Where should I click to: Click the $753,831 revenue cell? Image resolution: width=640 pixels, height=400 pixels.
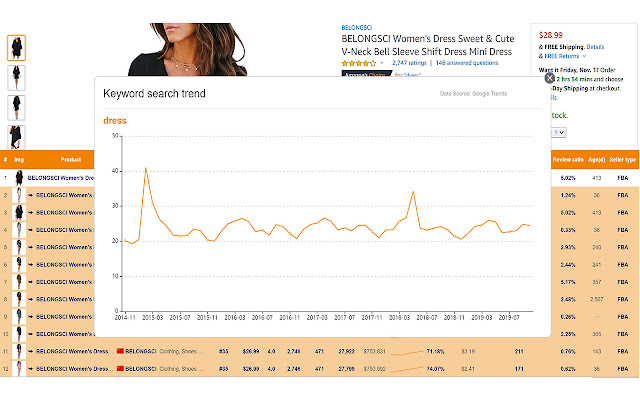pos(374,351)
